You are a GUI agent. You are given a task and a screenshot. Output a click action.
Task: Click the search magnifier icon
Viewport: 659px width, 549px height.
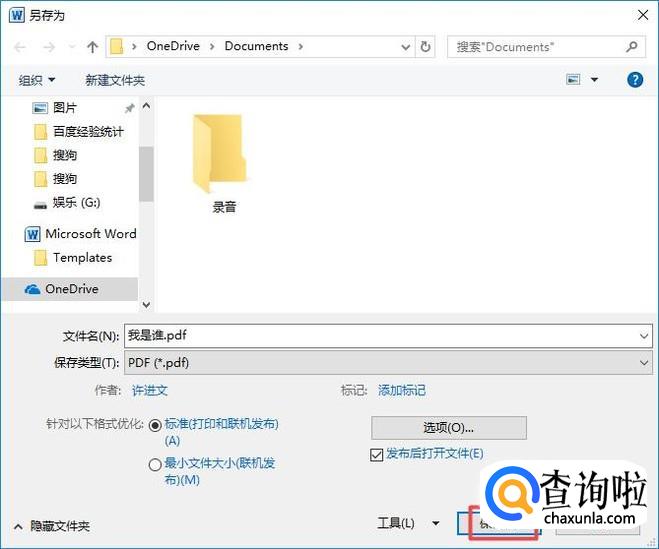click(x=632, y=46)
